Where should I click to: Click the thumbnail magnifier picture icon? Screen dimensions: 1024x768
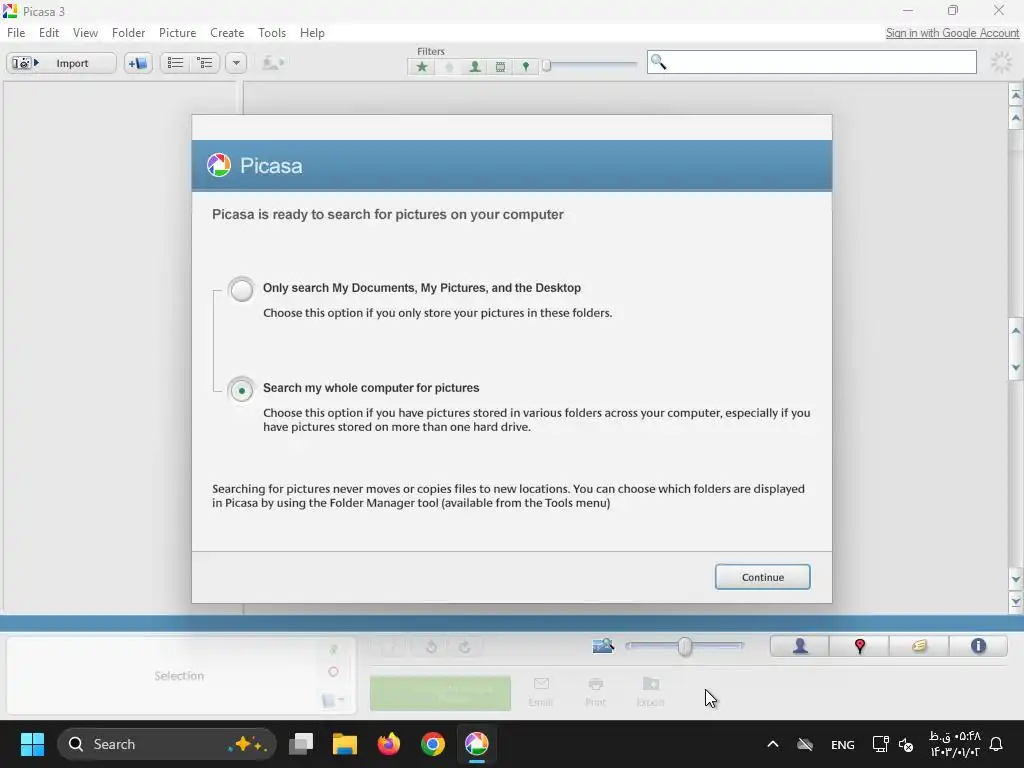click(603, 646)
